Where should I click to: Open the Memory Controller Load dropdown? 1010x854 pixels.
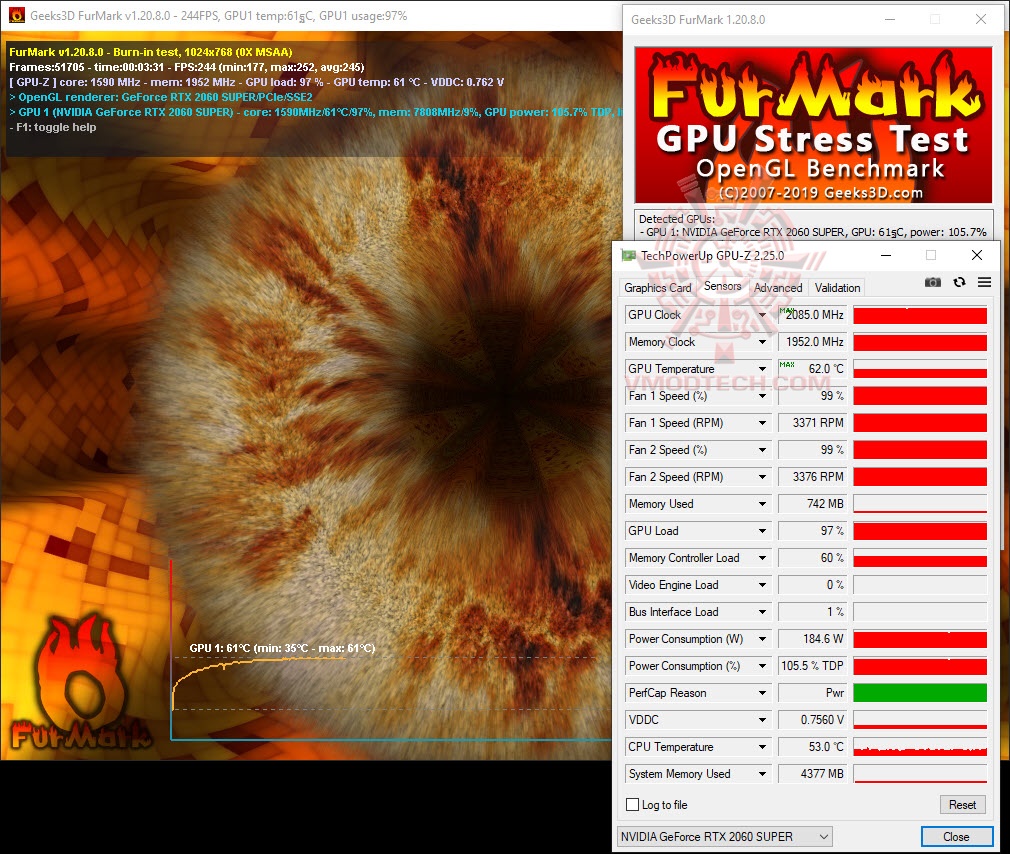coord(762,558)
